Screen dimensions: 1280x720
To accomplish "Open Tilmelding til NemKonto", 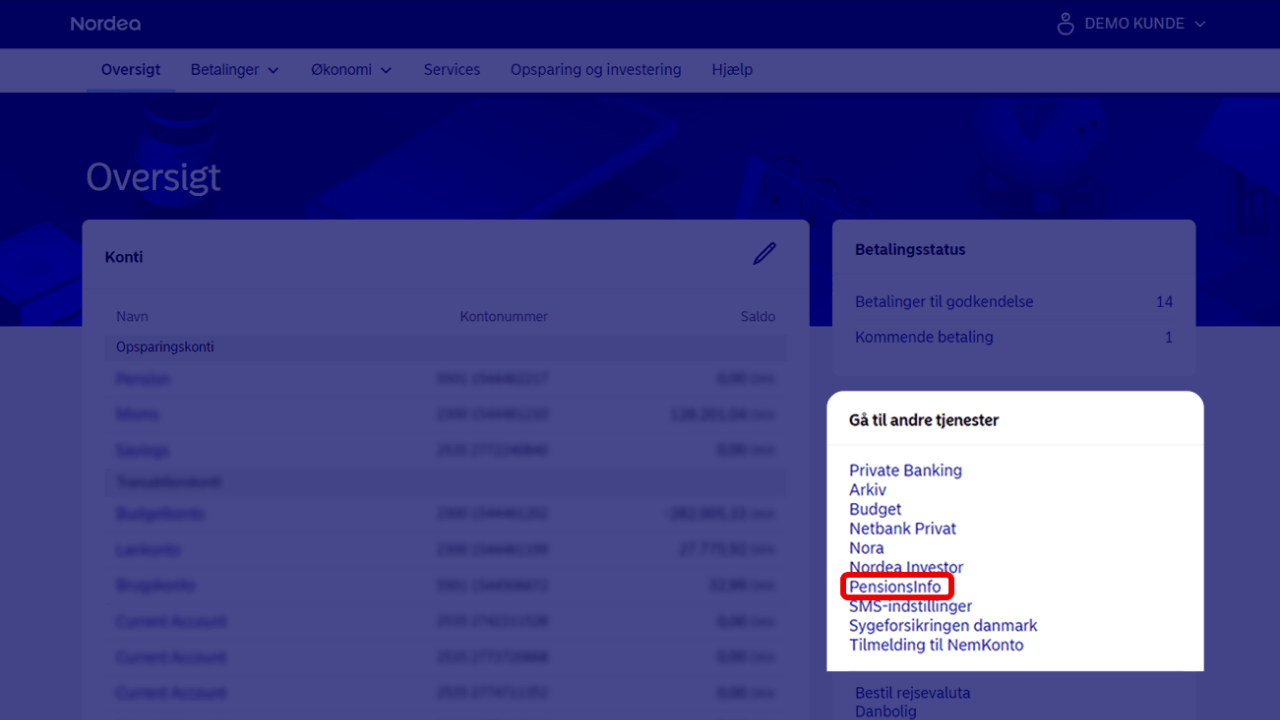I will click(x=936, y=645).
